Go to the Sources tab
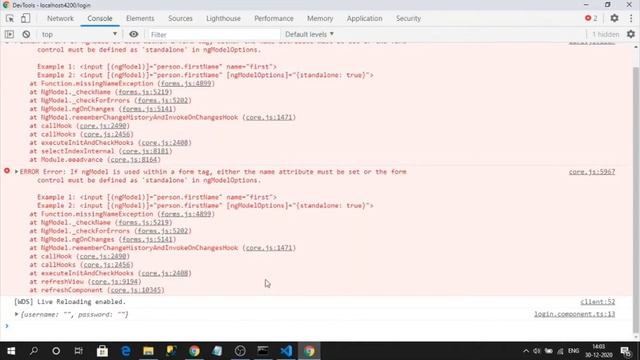 (180, 18)
